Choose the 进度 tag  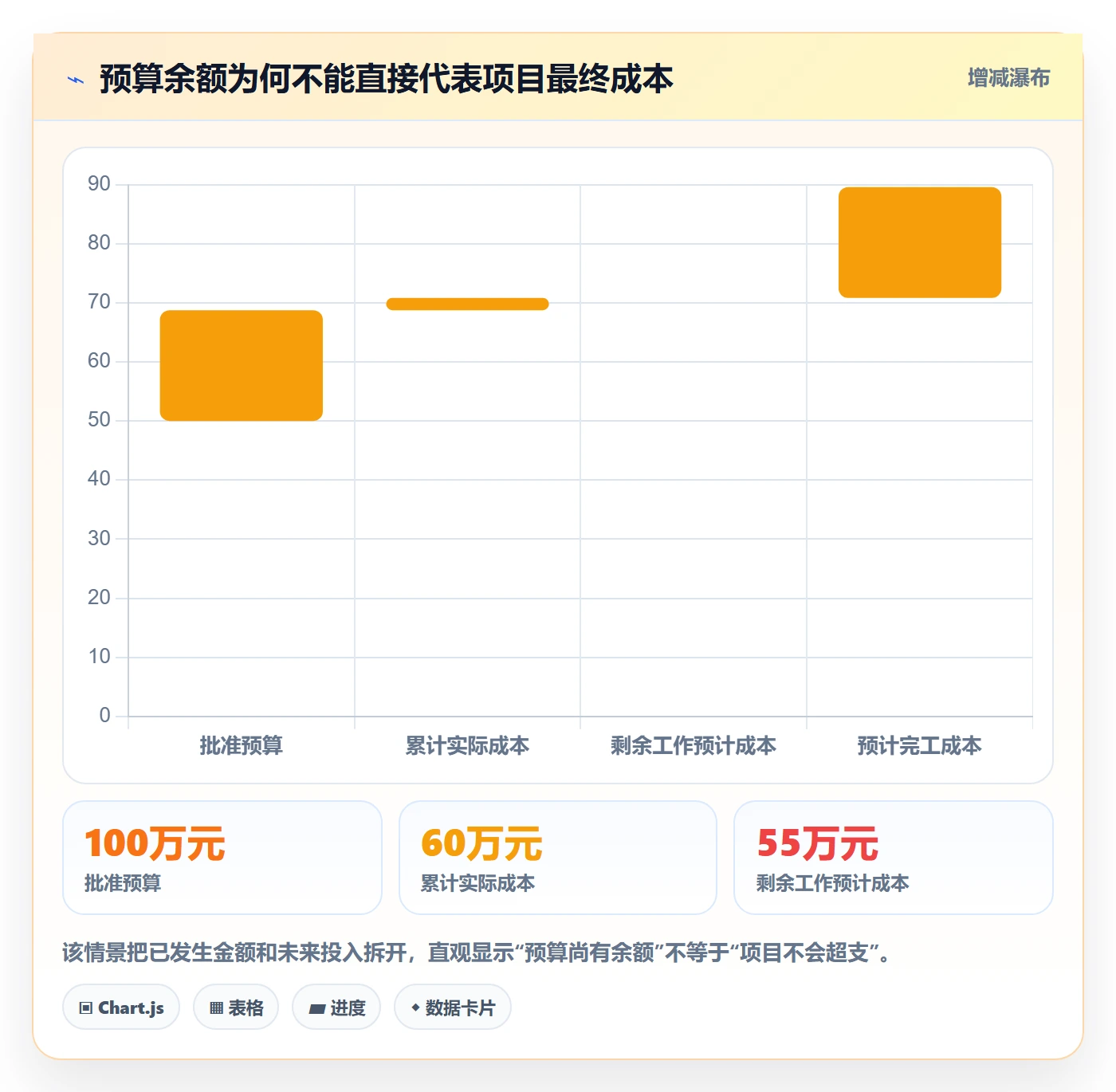[336, 1008]
